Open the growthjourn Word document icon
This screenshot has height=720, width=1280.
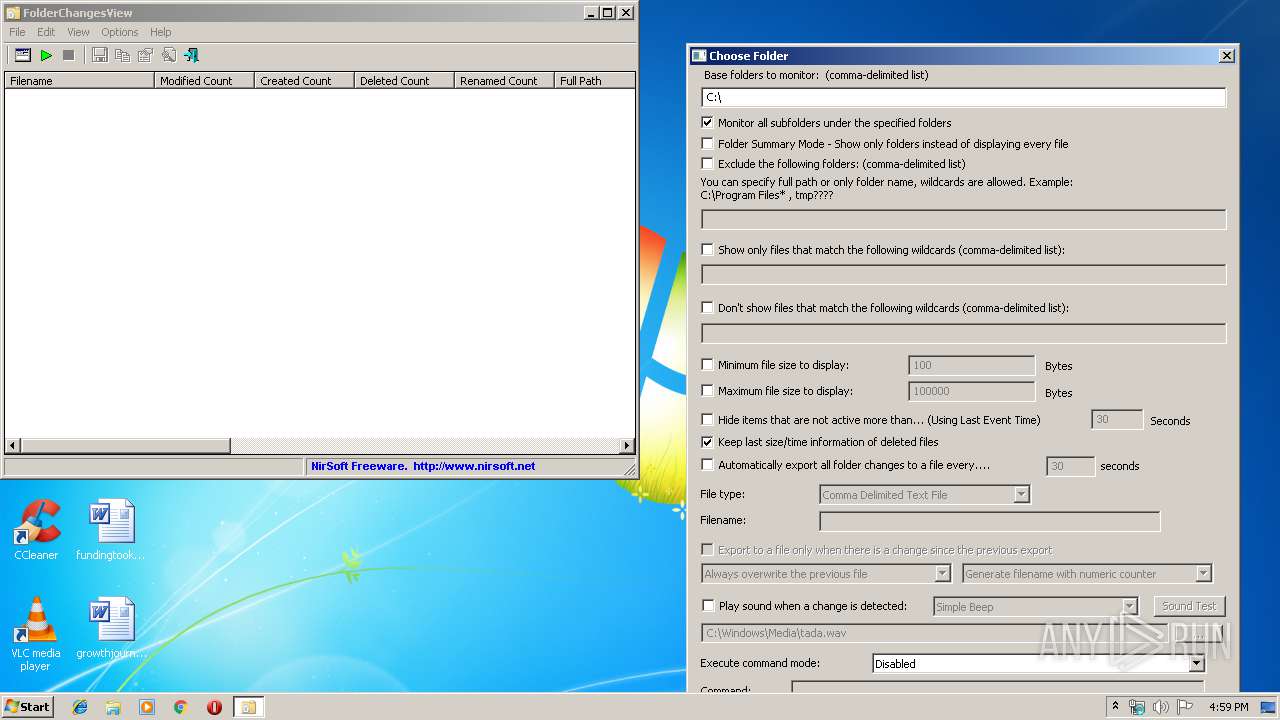click(x=111, y=628)
